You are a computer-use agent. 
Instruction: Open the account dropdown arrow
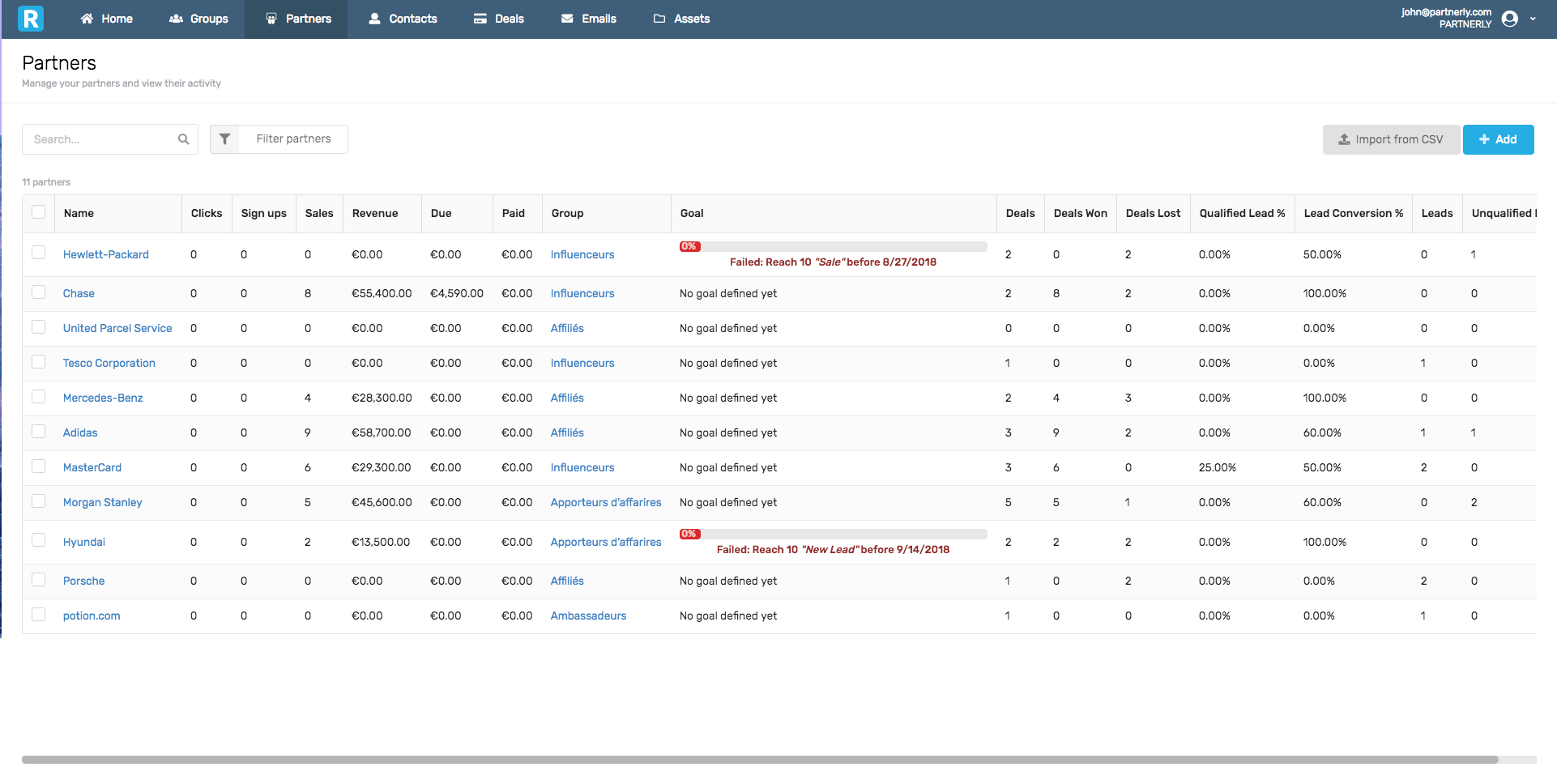1533,19
